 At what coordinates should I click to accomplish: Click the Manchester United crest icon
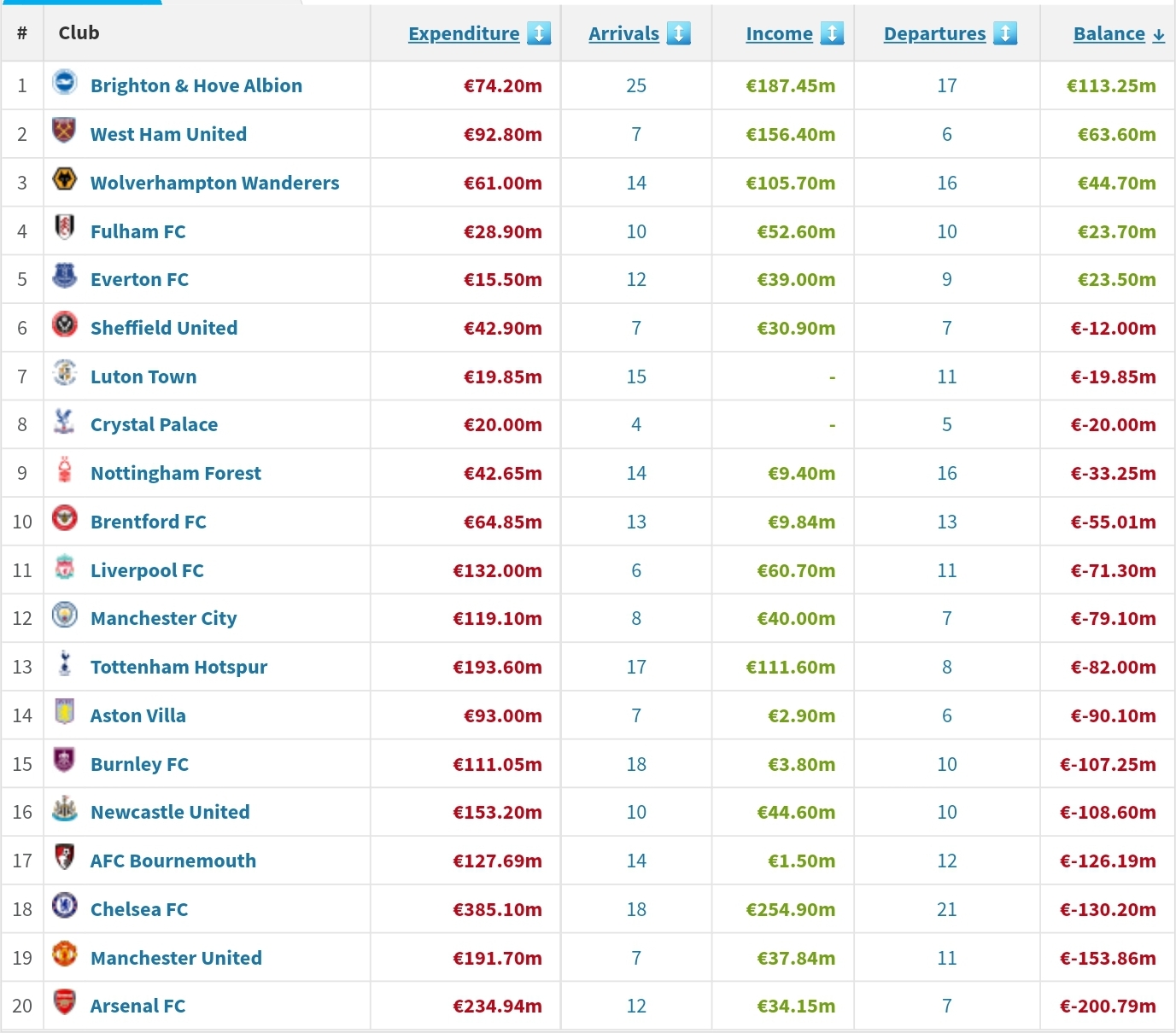click(64, 954)
